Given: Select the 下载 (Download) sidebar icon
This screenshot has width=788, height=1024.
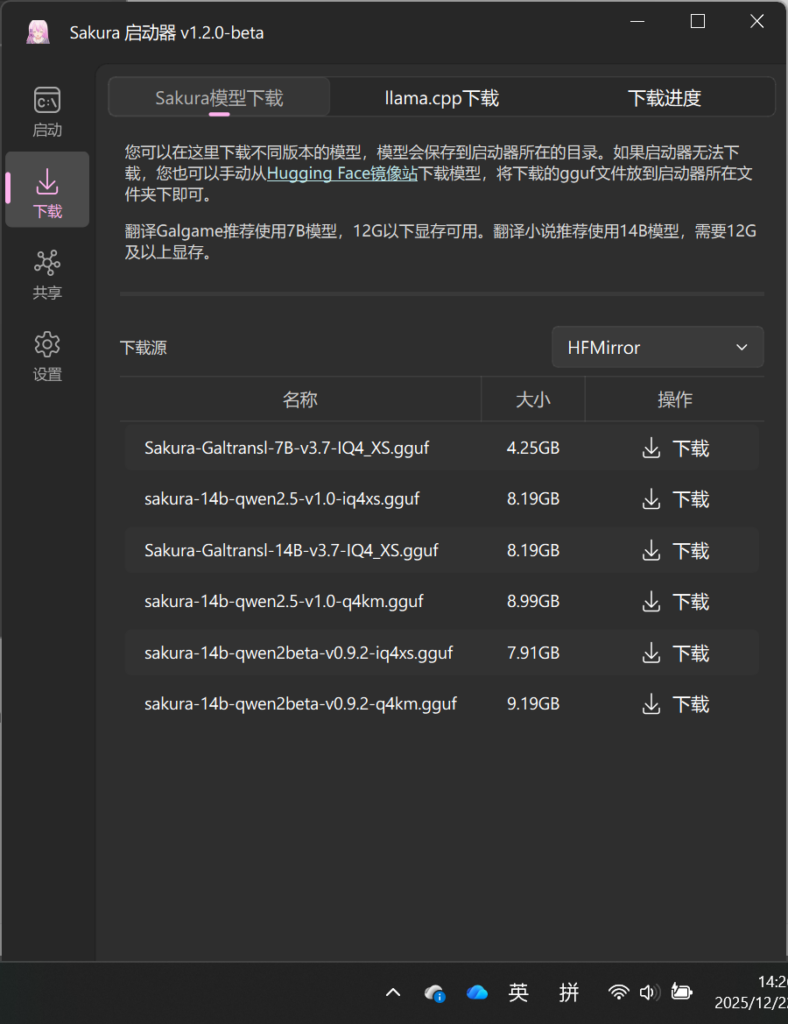Looking at the screenshot, I should tap(47, 192).
